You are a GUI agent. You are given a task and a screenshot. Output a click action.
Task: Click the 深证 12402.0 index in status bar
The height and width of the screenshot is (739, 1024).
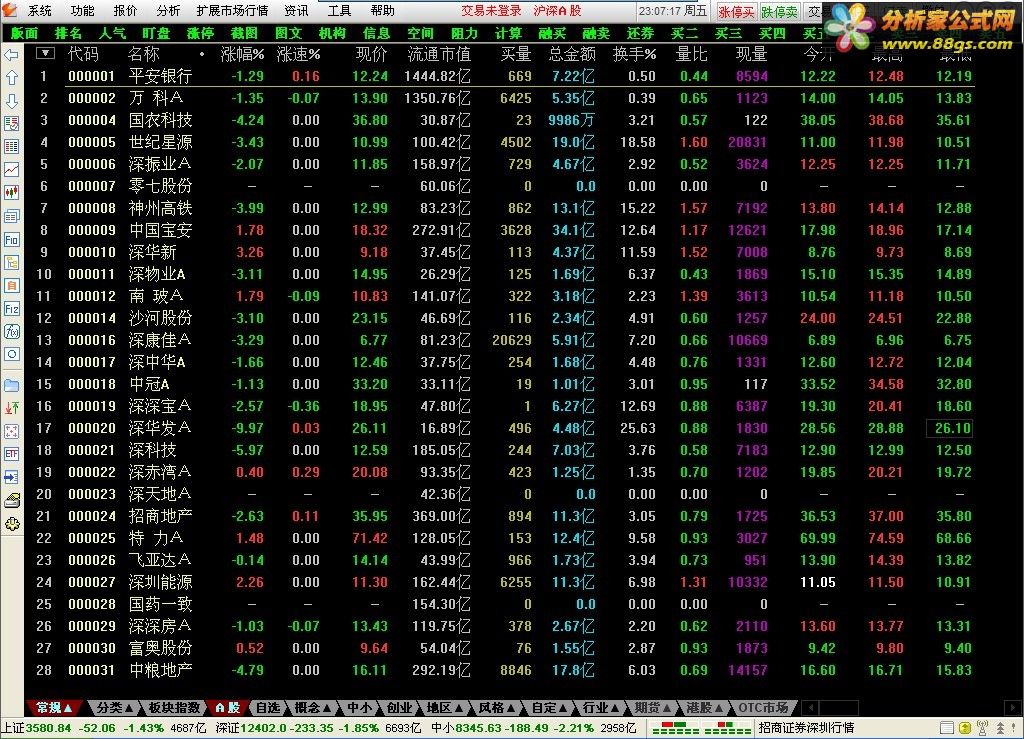click(x=251, y=727)
